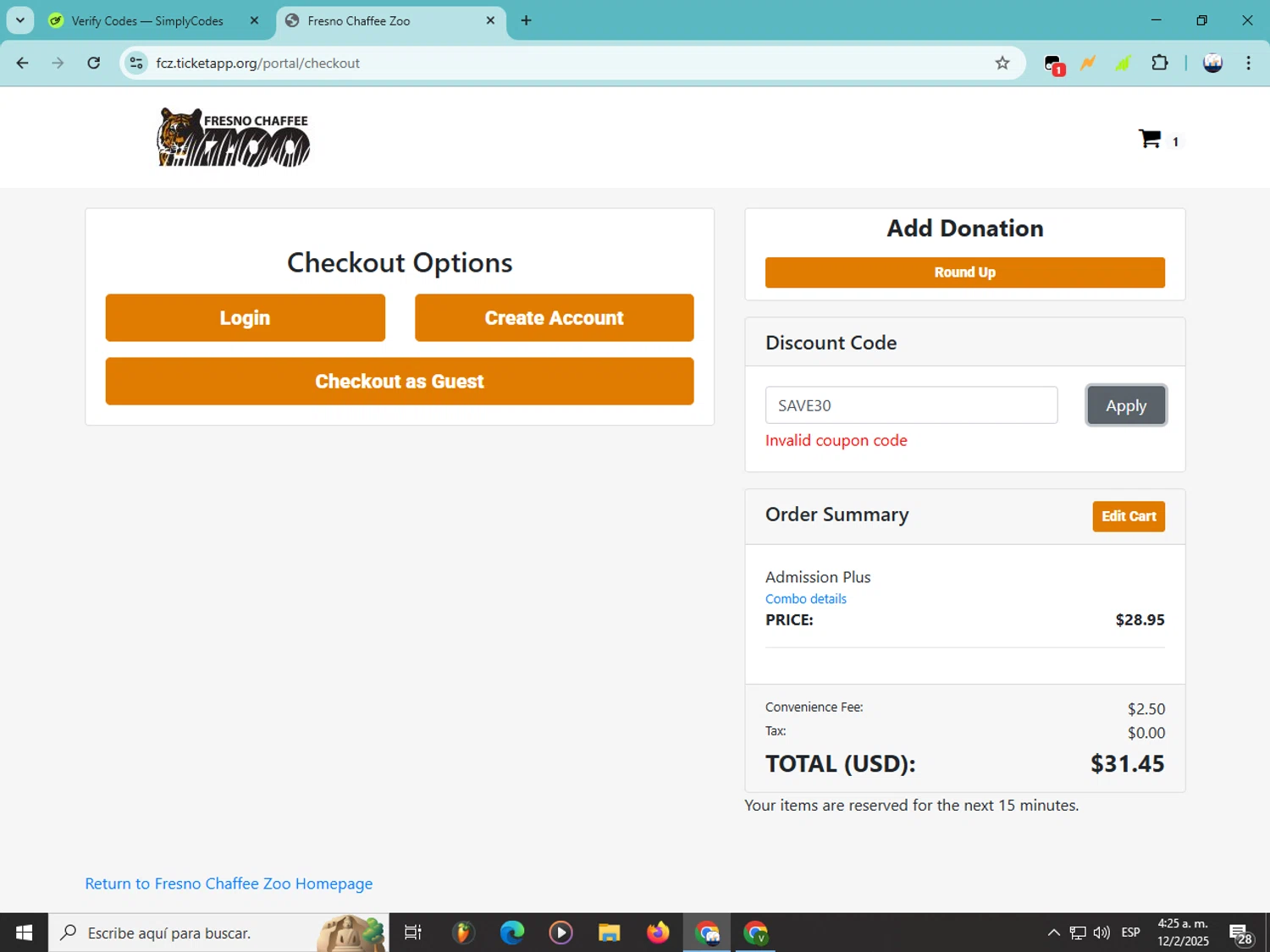Click the Fresno Chaffee Zoo logo
The width and height of the screenshot is (1270, 952).
click(234, 137)
